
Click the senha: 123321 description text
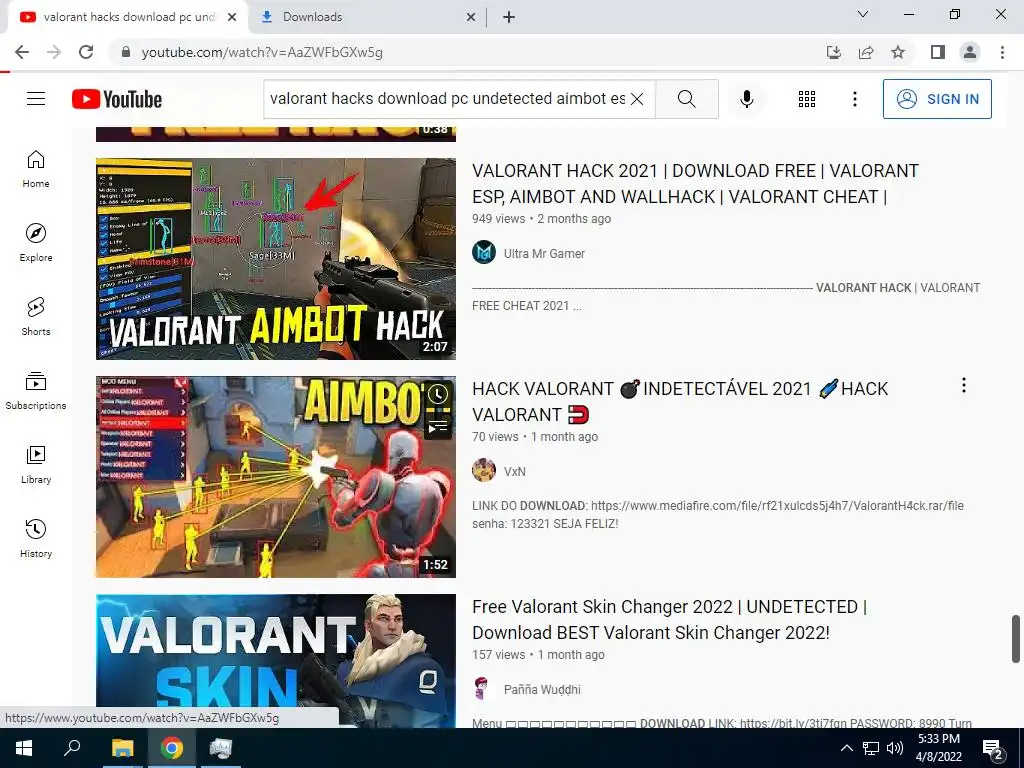[545, 524]
